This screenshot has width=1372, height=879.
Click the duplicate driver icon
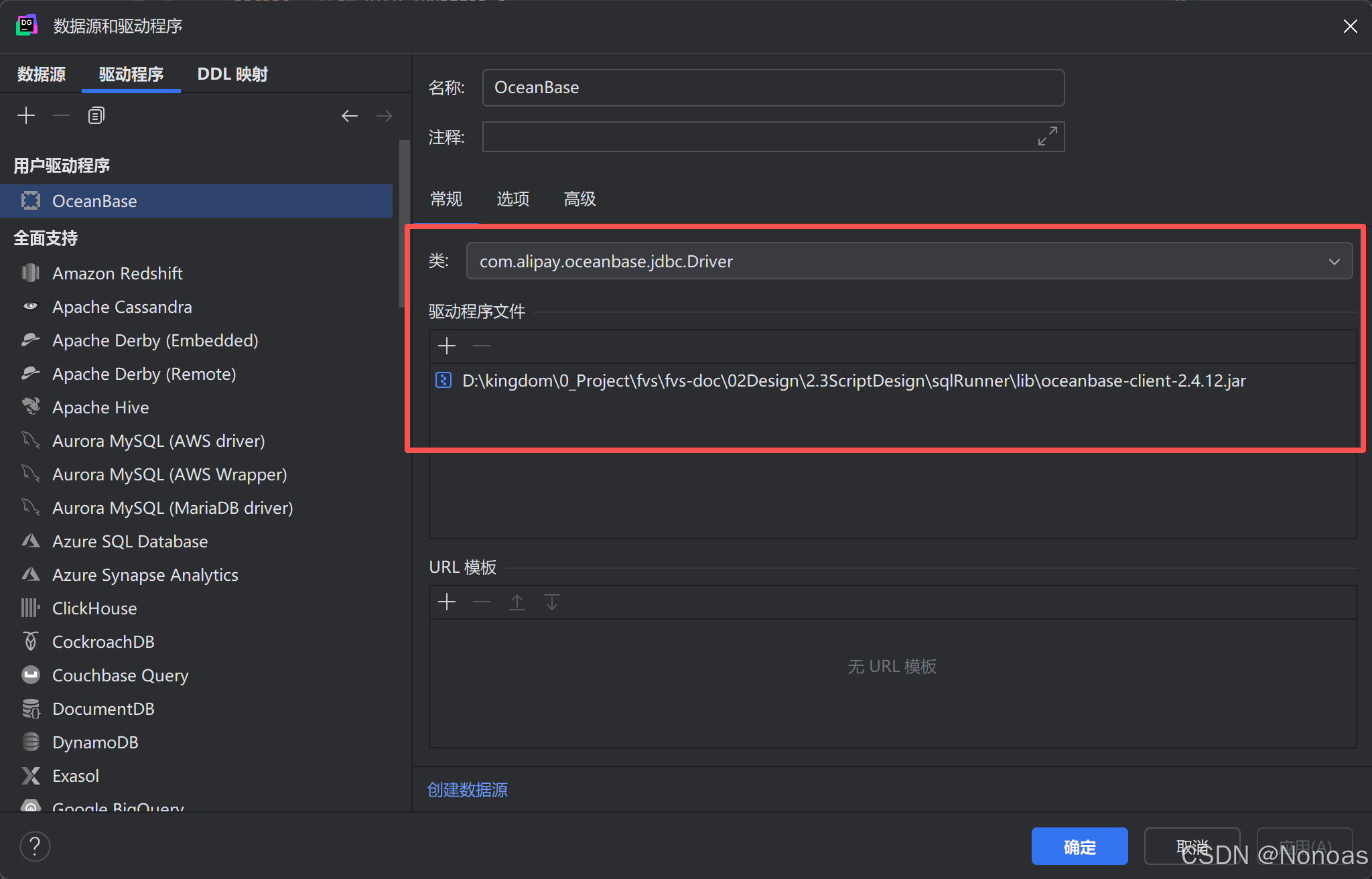[x=96, y=115]
